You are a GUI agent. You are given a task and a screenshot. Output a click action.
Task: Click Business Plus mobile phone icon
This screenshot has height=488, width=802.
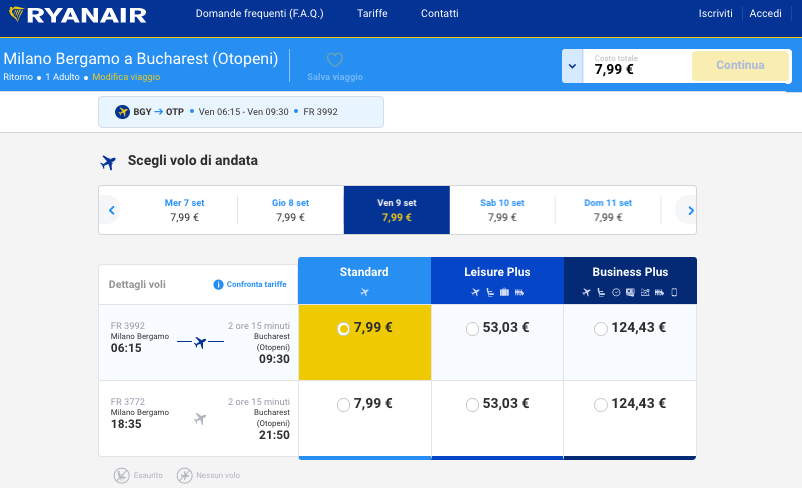pyautogui.click(x=674, y=292)
